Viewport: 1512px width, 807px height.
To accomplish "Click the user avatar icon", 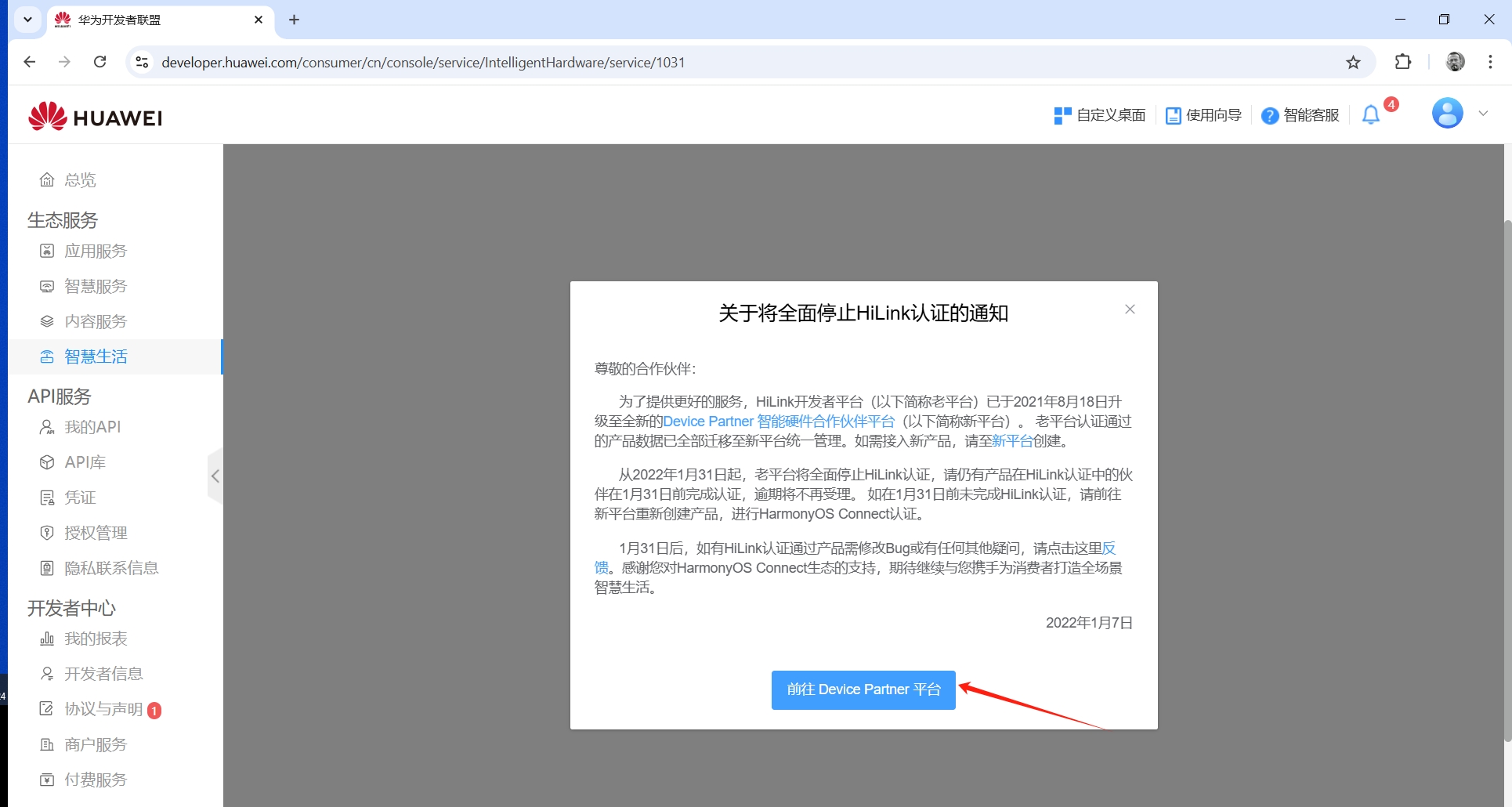I will click(1447, 114).
